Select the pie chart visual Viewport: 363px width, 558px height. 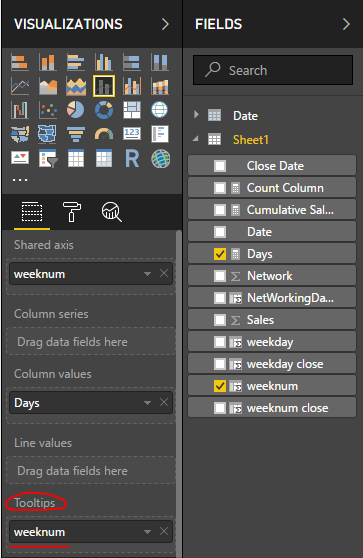[x=76, y=110]
